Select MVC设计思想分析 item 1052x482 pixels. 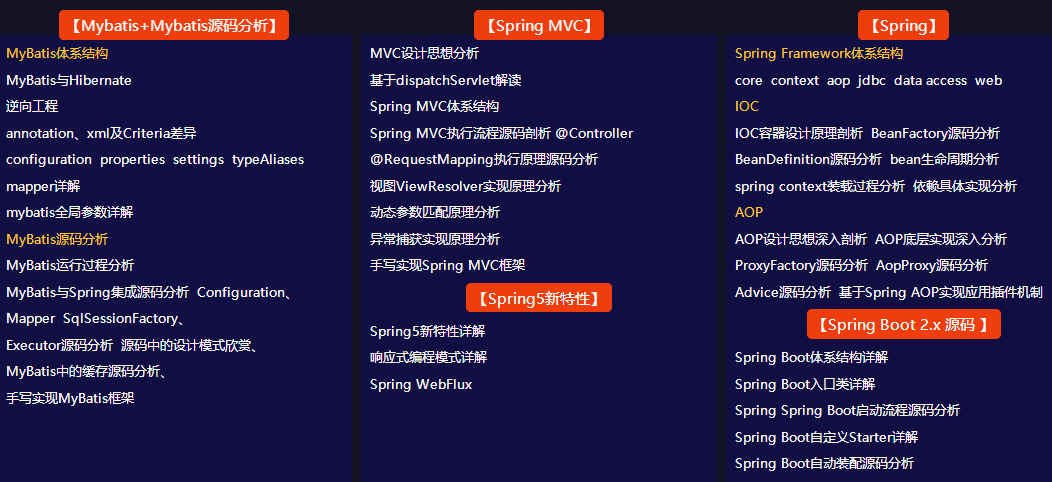(424, 54)
